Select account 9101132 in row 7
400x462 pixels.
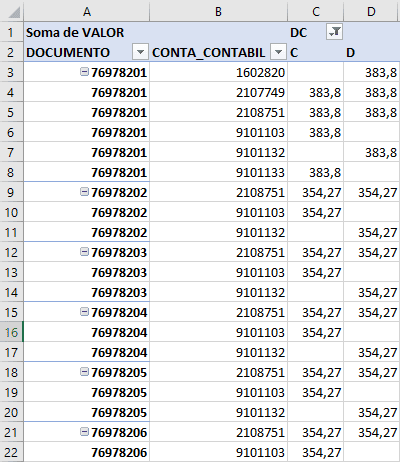pyautogui.click(x=218, y=152)
